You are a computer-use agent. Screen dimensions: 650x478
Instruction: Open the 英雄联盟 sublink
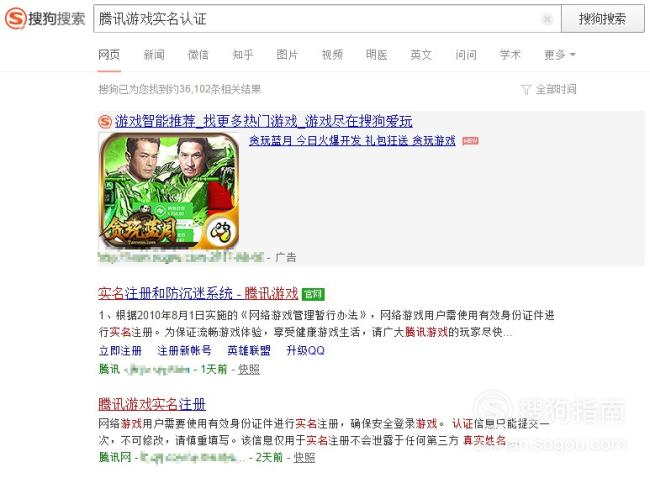click(249, 351)
